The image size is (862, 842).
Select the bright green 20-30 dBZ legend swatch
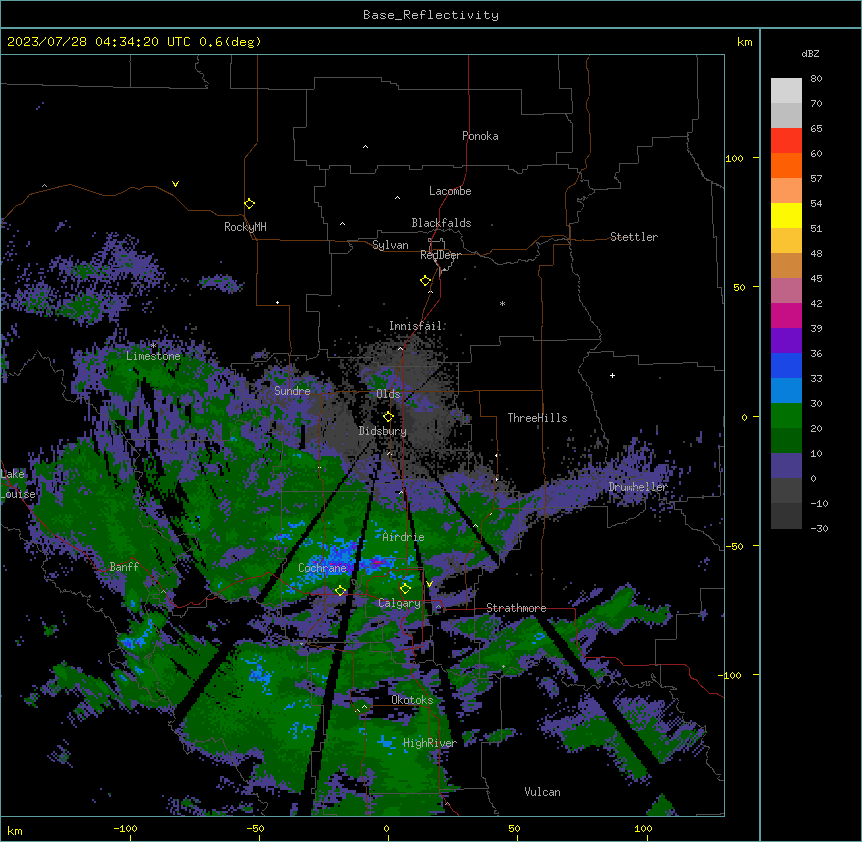click(786, 416)
